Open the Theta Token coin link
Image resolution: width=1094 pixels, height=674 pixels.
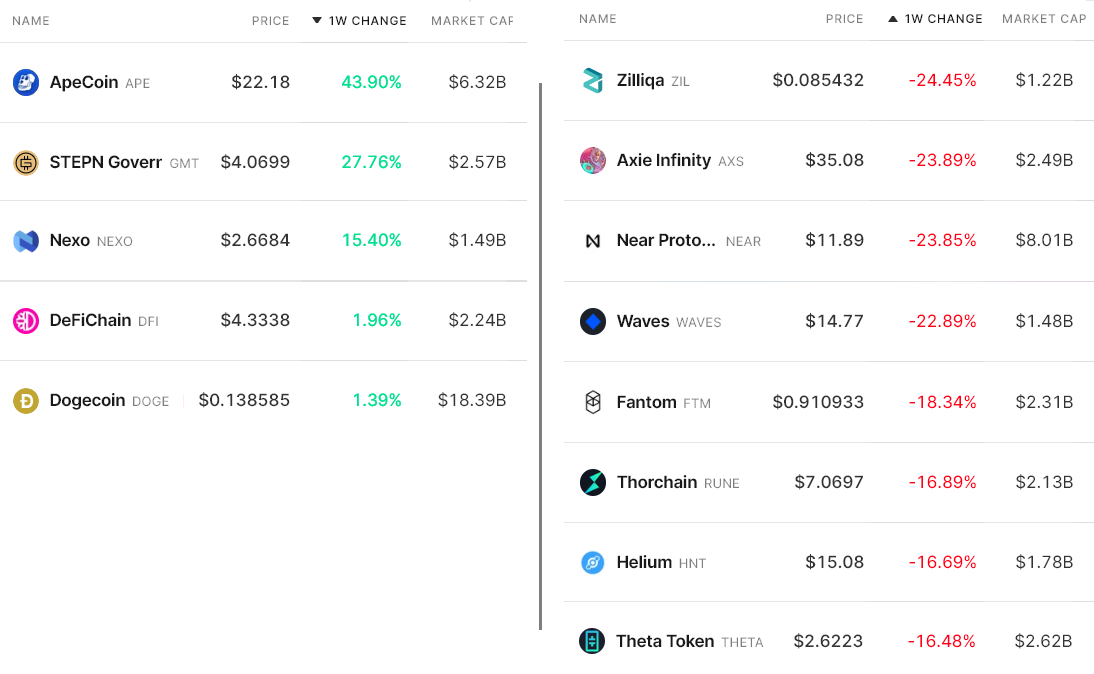point(665,641)
